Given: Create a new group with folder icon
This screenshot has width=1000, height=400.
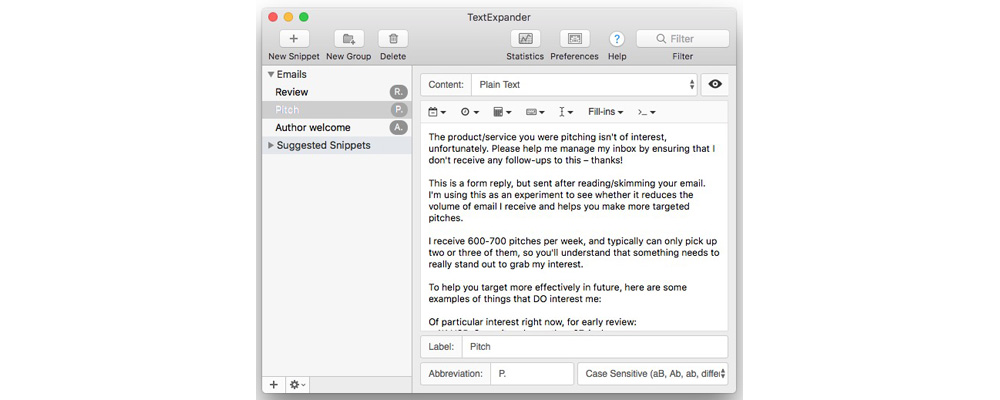Looking at the screenshot, I should click(x=348, y=39).
